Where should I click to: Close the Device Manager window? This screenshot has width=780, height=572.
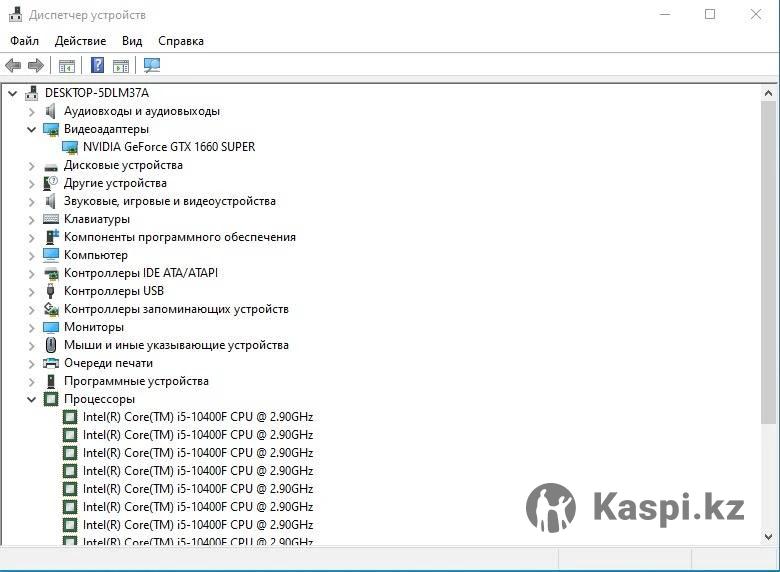pyautogui.click(x=756, y=14)
